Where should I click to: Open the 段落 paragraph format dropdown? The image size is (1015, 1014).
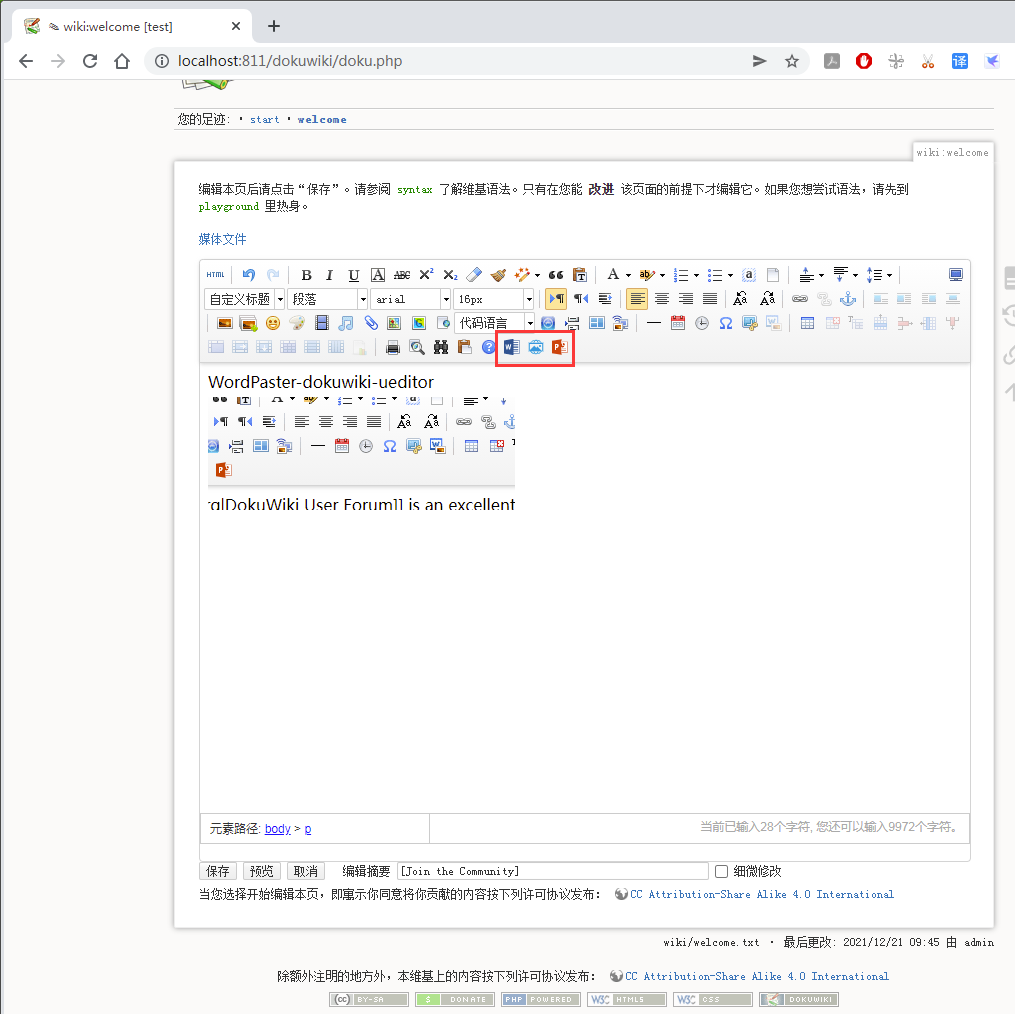(x=328, y=299)
